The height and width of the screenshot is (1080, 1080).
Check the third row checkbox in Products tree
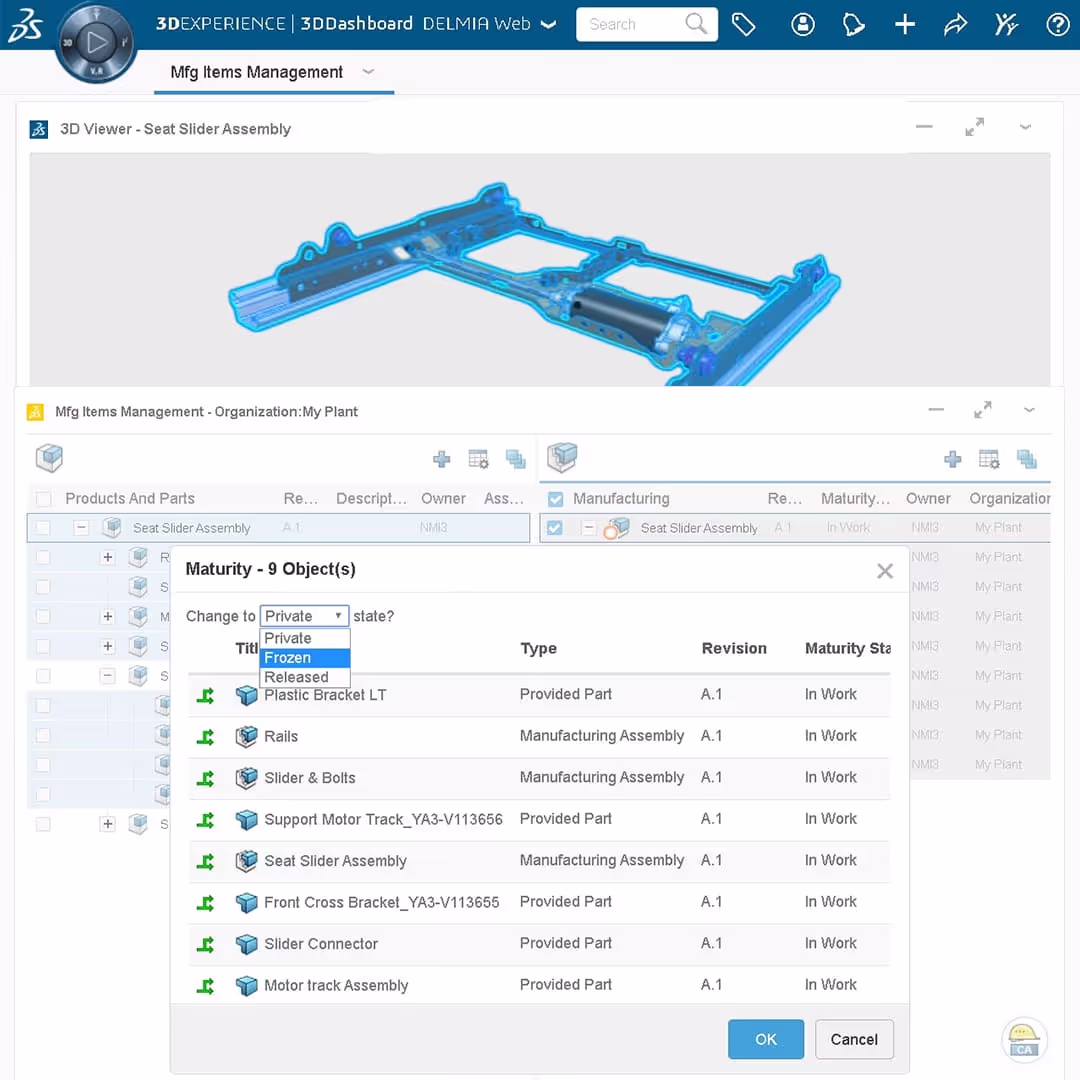click(43, 587)
